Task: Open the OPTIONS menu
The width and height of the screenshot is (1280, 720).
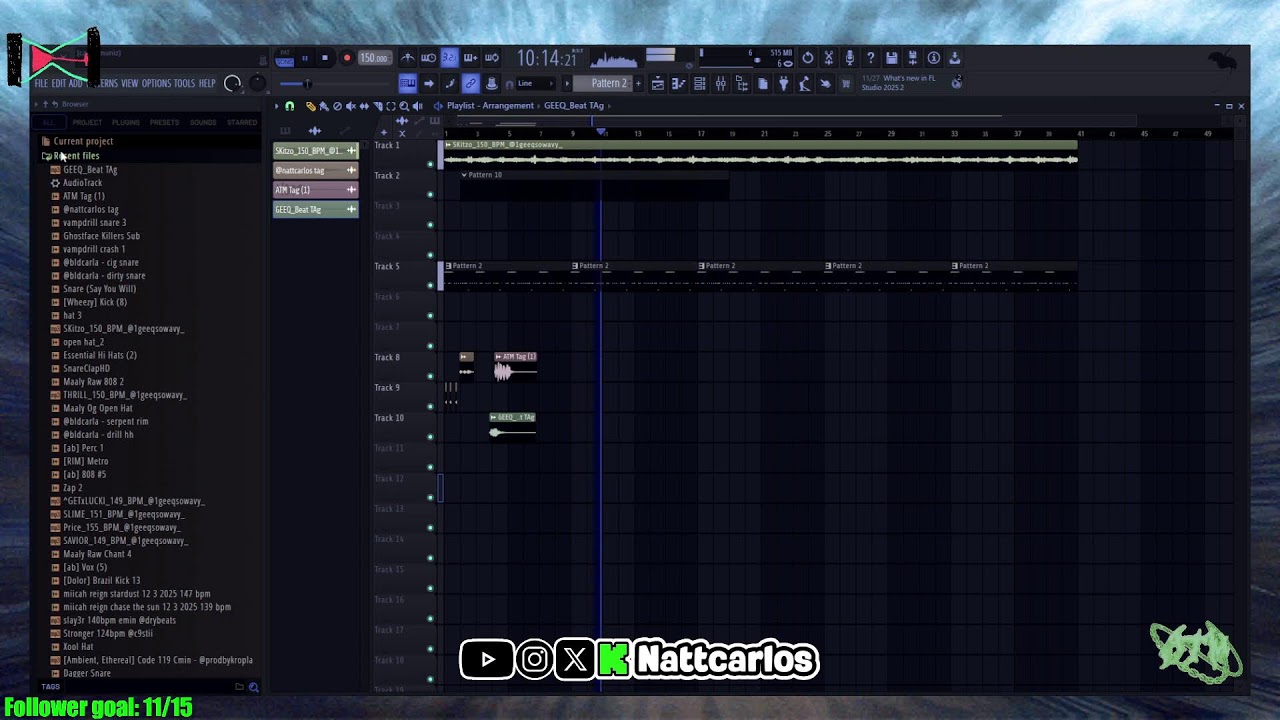Action: click(x=156, y=84)
